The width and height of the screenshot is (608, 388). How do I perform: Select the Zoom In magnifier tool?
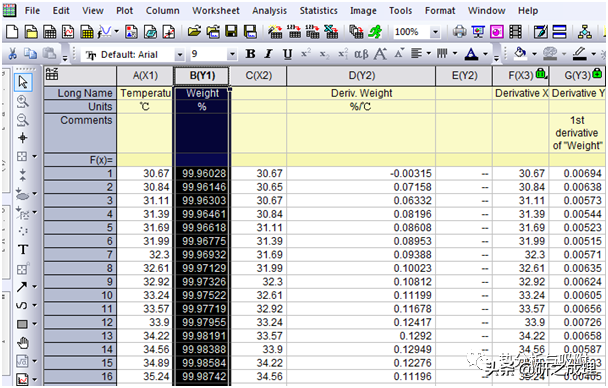pos(22,102)
